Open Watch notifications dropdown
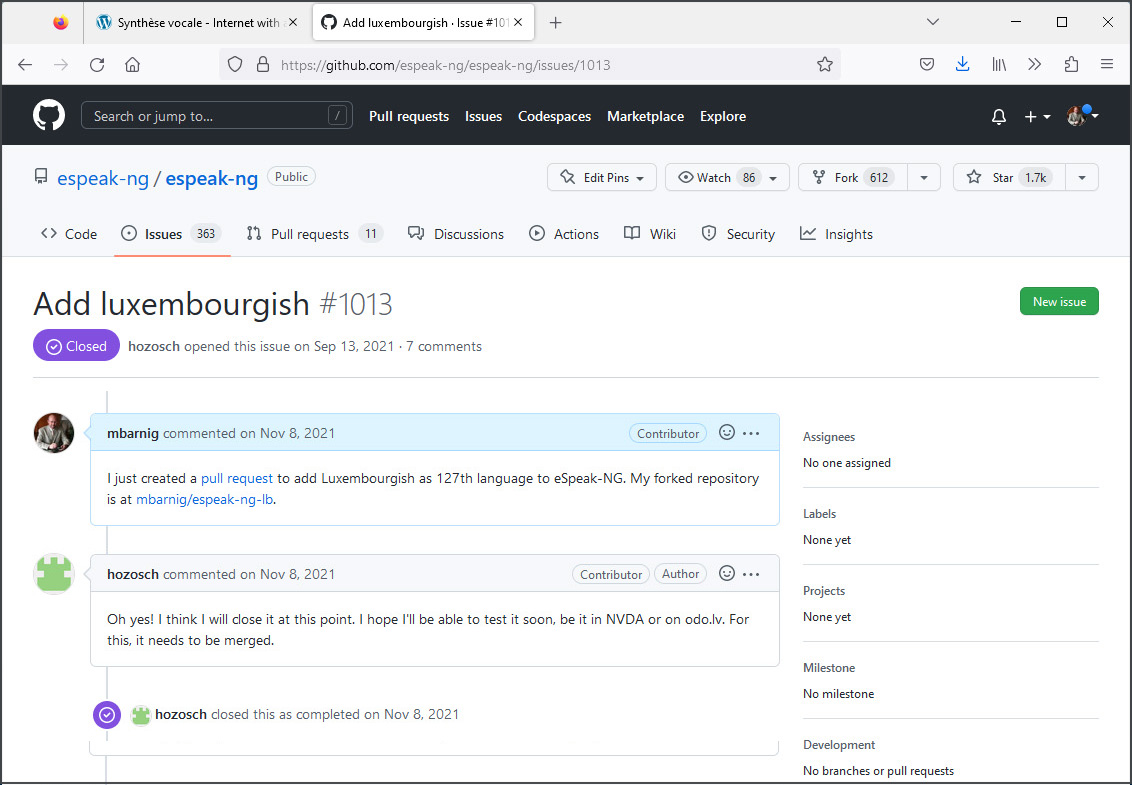The width and height of the screenshot is (1132, 785). 727,178
